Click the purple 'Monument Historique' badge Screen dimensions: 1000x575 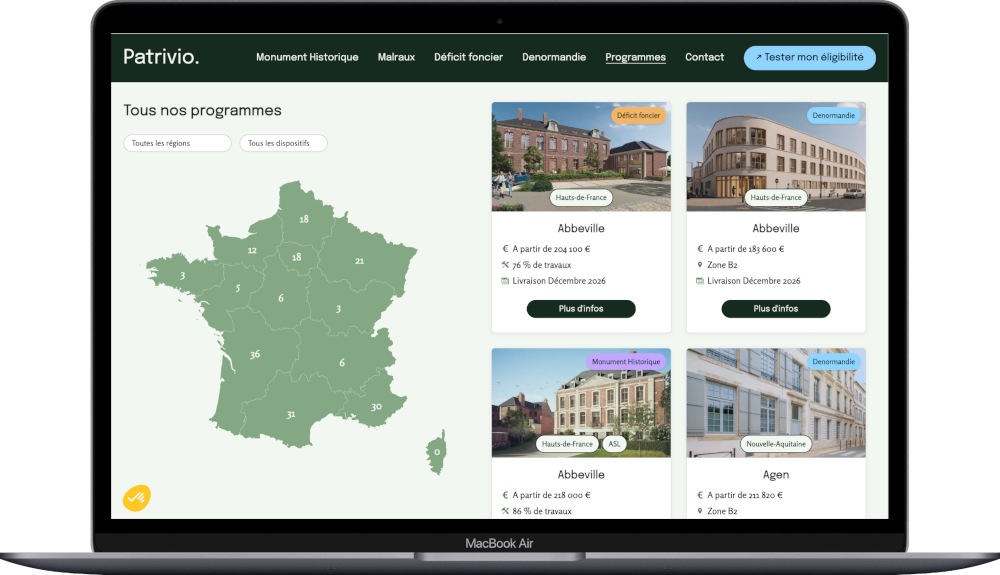click(626, 361)
